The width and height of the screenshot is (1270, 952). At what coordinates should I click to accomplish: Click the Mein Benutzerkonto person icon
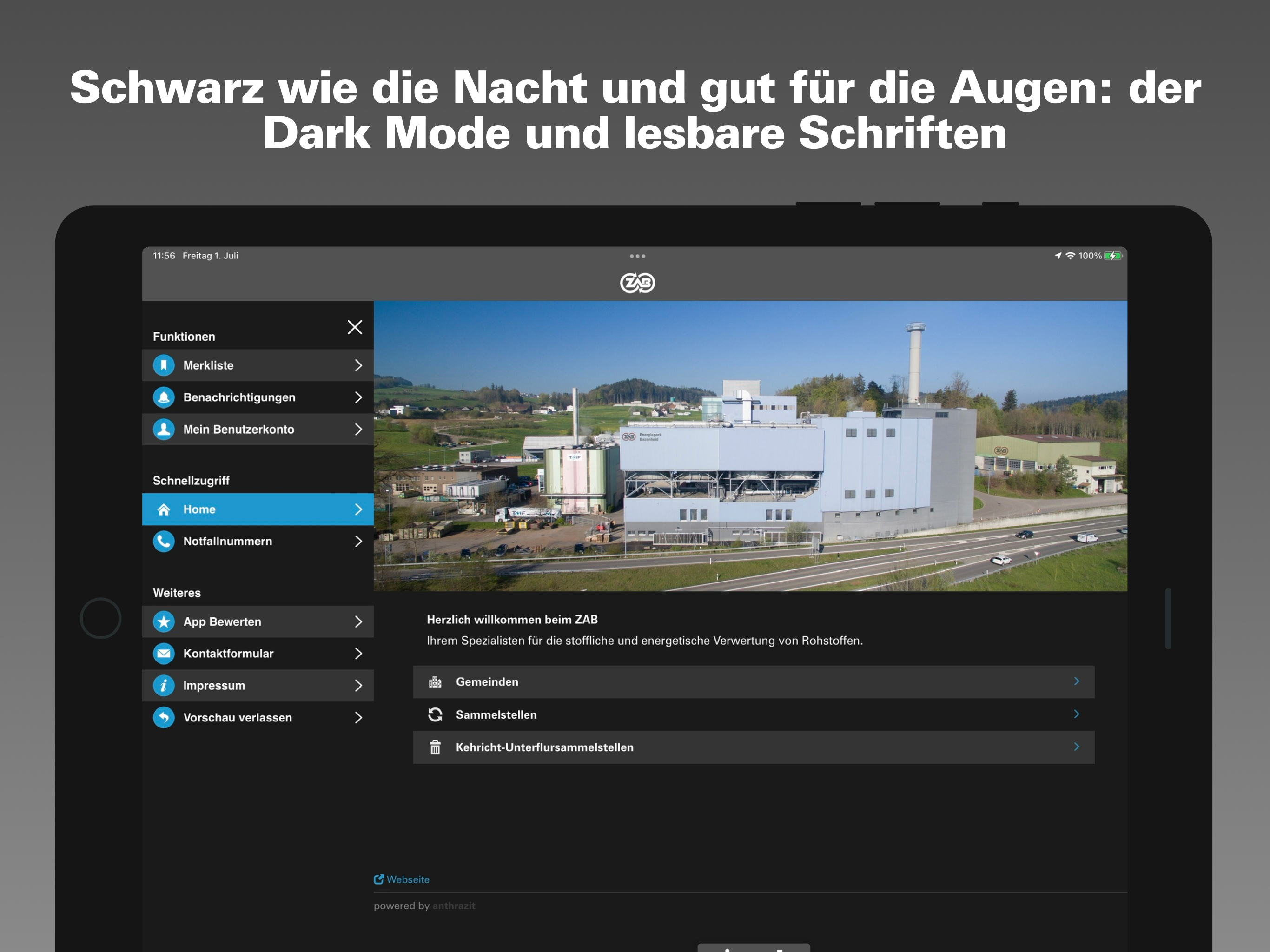(164, 430)
